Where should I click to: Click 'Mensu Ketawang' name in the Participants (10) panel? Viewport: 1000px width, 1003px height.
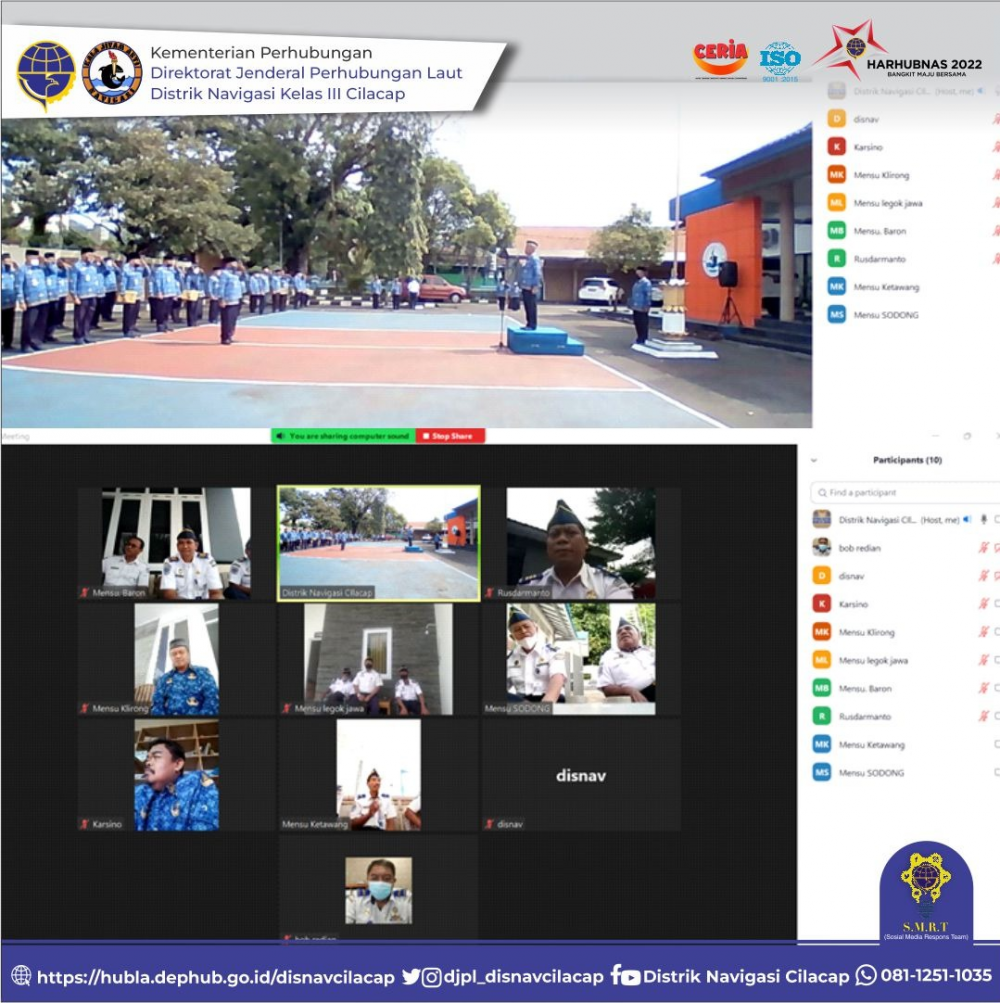click(871, 745)
